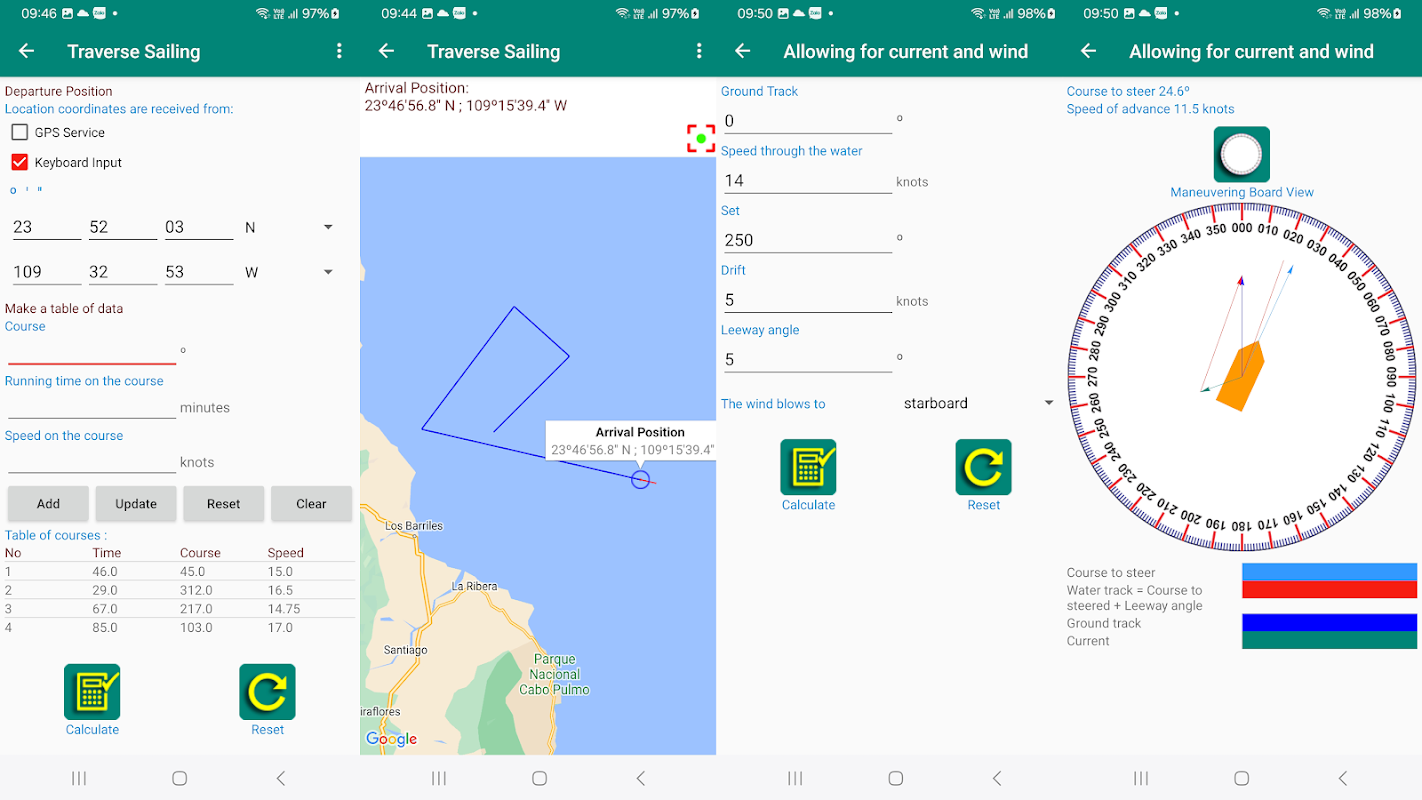Screen dimensions: 1422x800
Task: Uncheck the Keyboard Input checkbox
Action: tap(20, 162)
